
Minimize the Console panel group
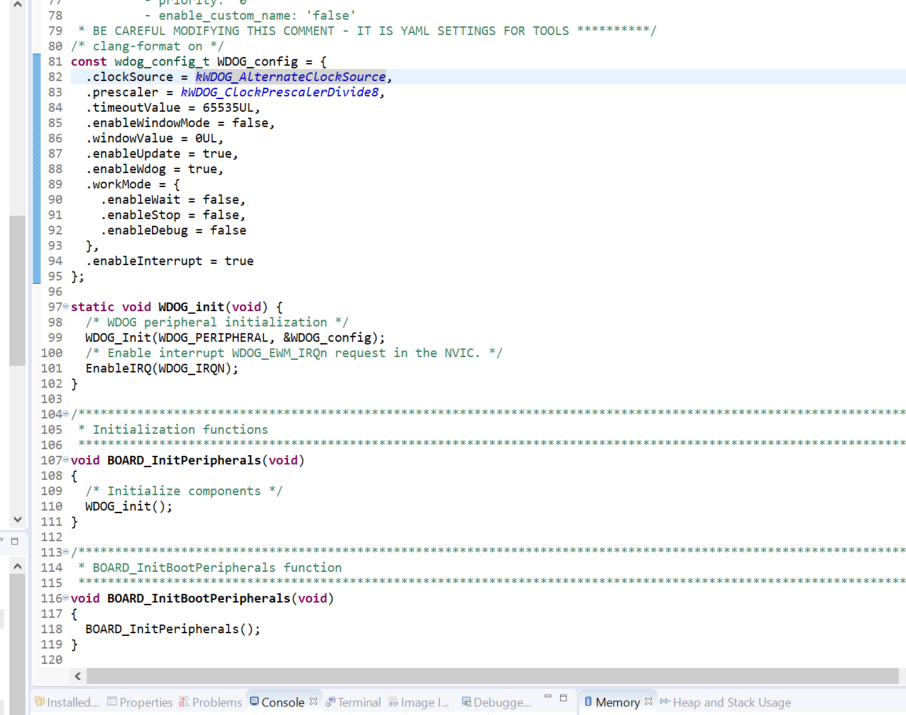[548, 697]
